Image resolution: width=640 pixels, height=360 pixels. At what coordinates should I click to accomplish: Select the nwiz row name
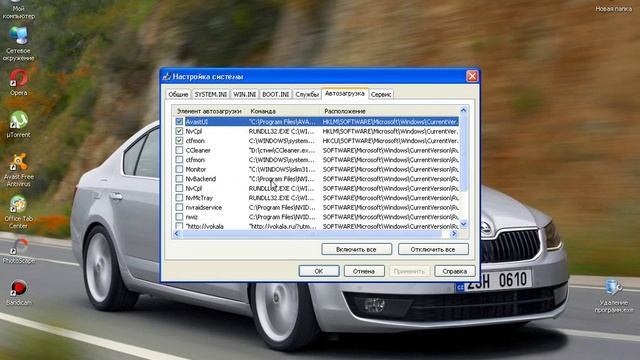tap(191, 217)
